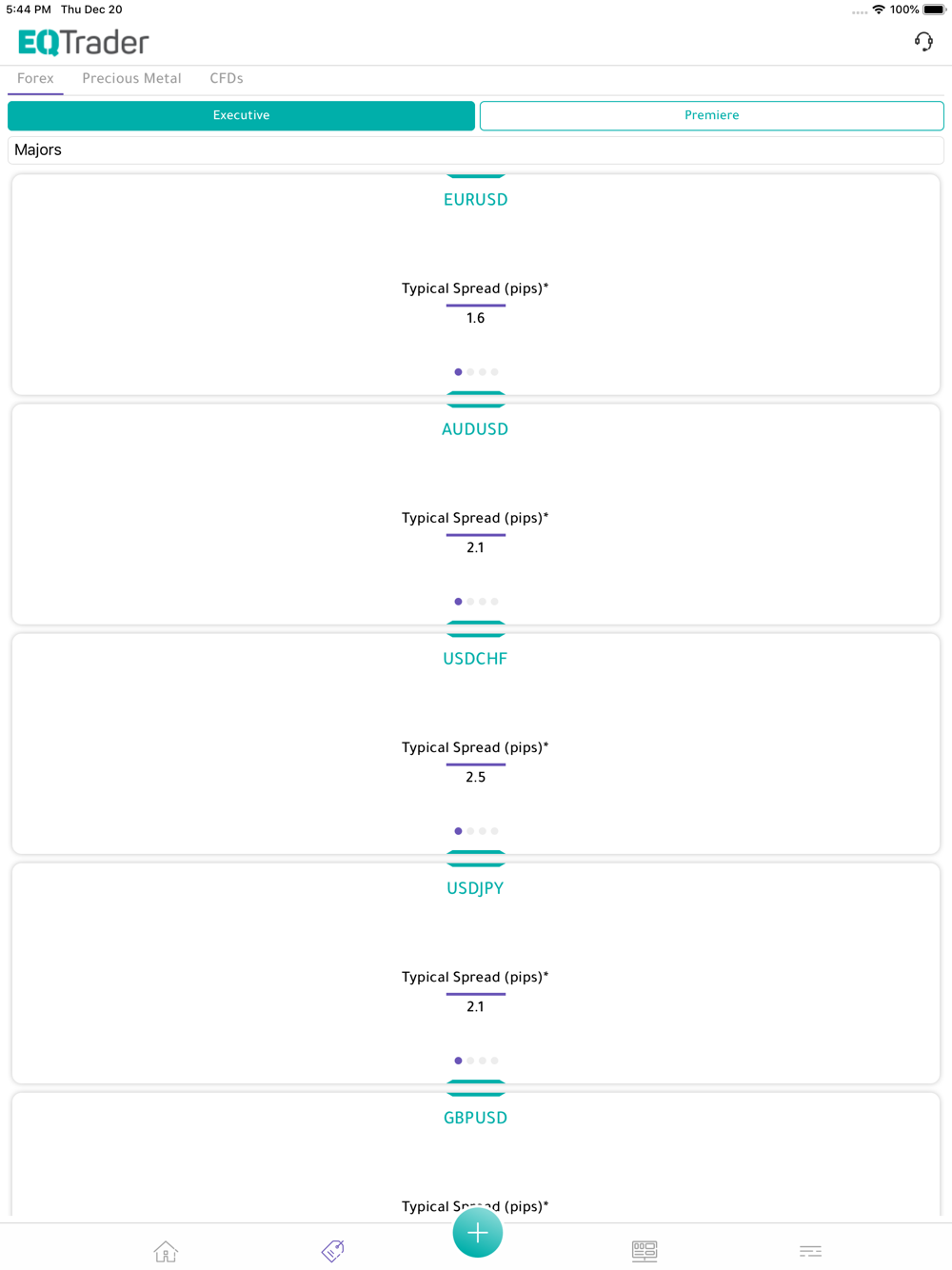Tap the Wi-Fi status icon
This screenshot has height=1270, width=952.
[x=879, y=10]
